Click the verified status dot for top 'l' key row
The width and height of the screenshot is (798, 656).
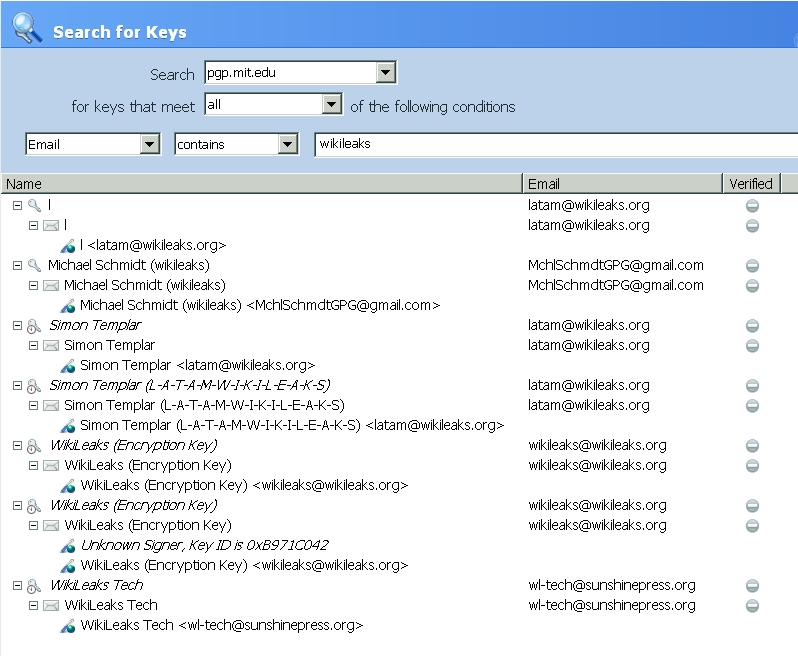pyautogui.click(x=752, y=206)
